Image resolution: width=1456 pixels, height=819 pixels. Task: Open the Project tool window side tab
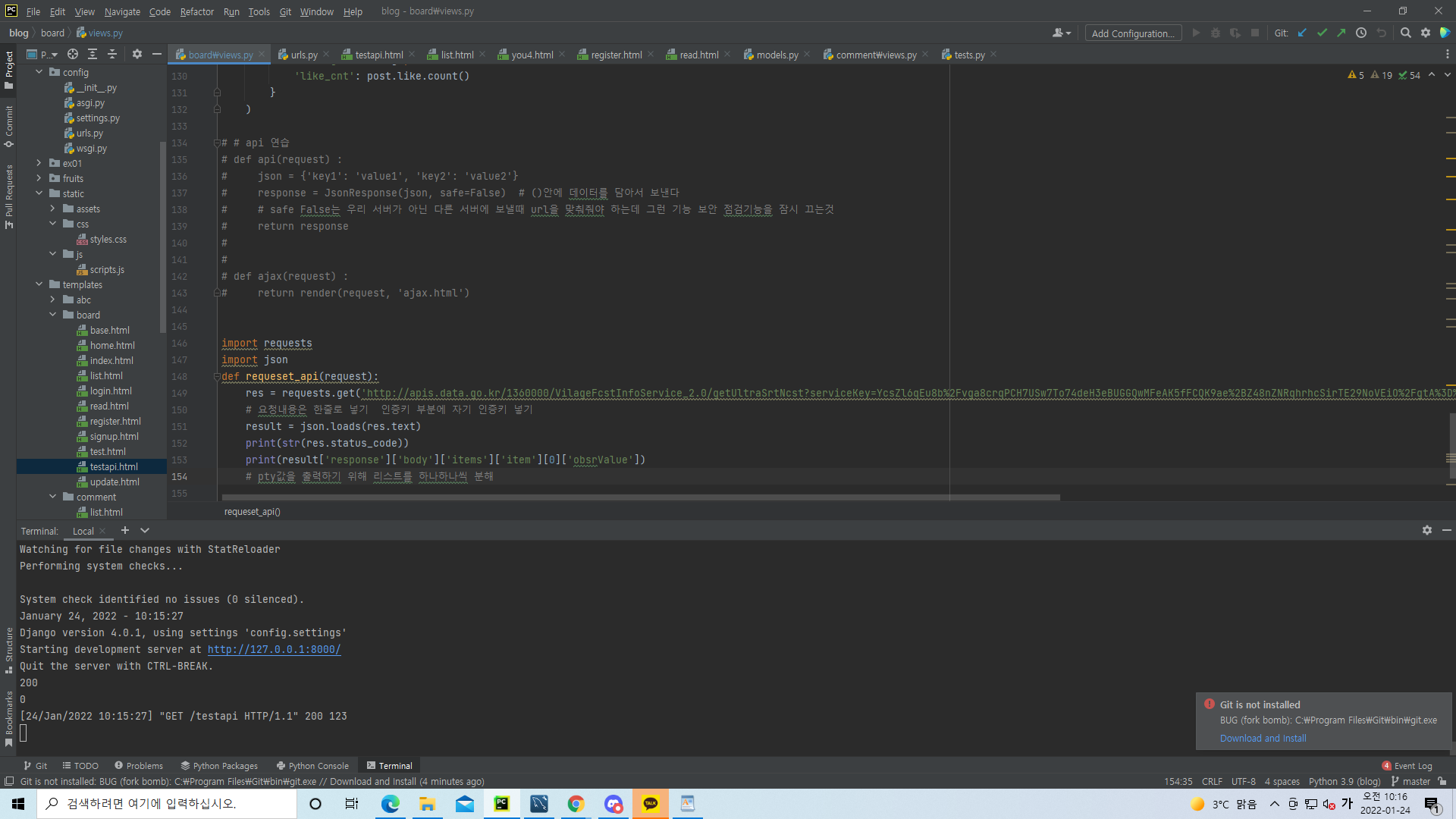[x=8, y=70]
